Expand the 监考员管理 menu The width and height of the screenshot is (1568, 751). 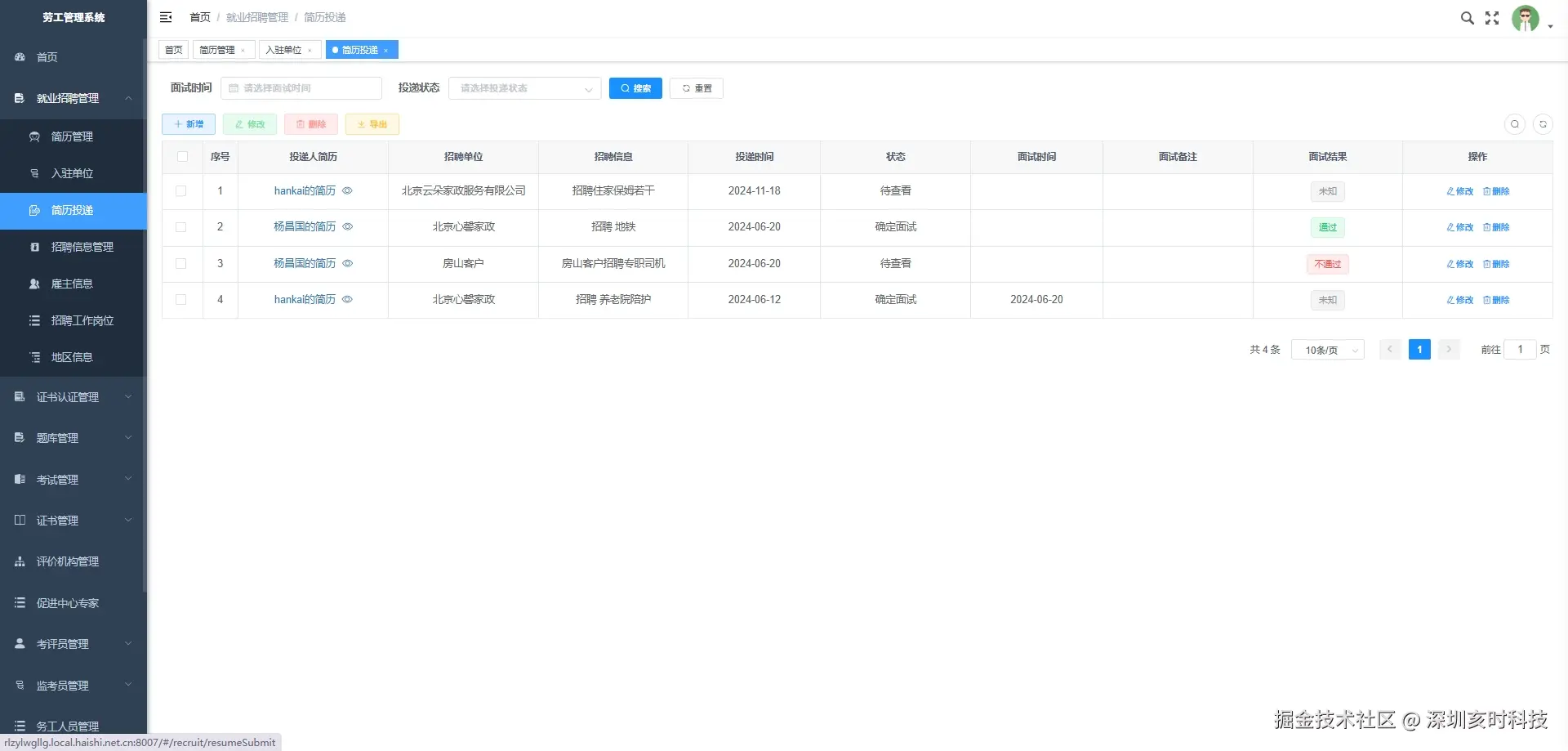pos(73,686)
